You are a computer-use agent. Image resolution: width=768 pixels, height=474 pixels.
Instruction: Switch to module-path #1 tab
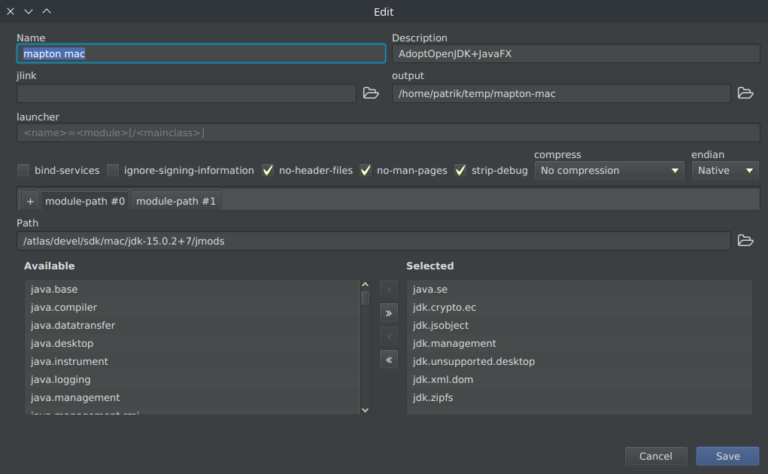[x=175, y=201]
